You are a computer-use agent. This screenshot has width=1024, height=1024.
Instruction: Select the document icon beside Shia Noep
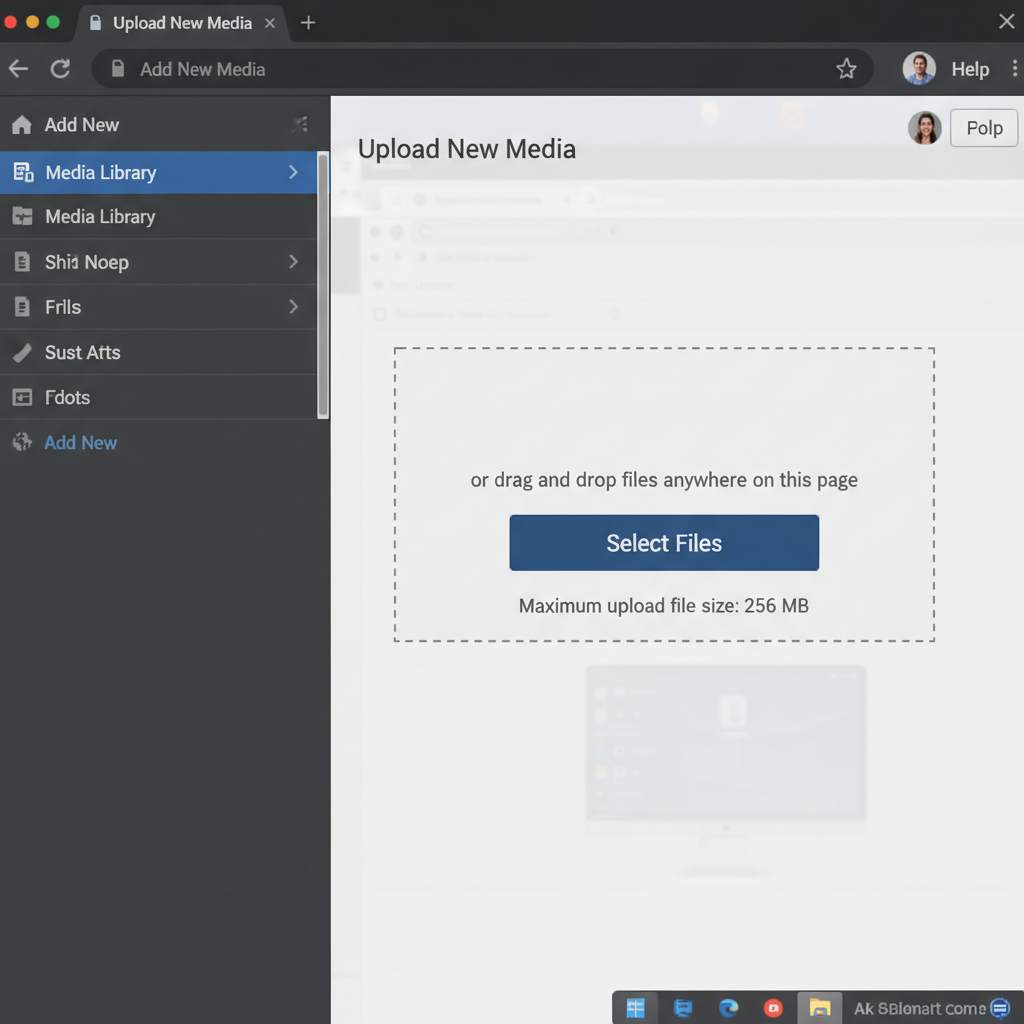20,262
